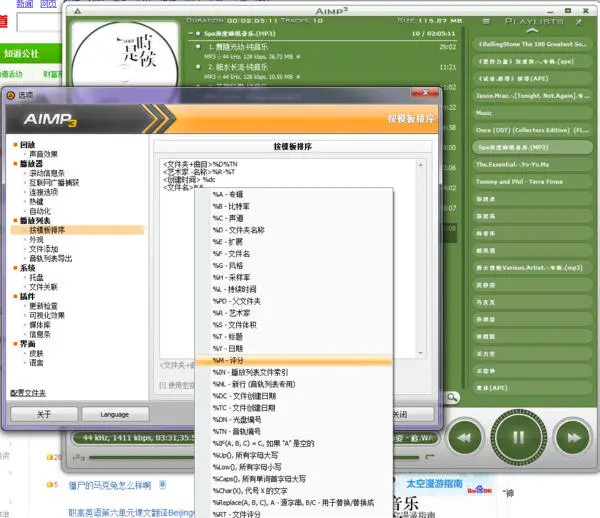Open 托盘 tray settings

36,277
